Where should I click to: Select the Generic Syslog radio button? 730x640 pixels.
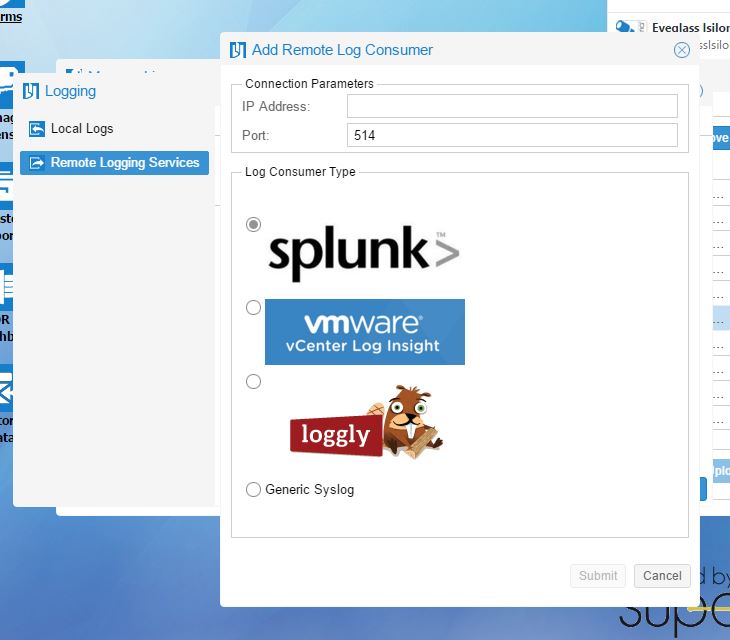pyautogui.click(x=253, y=489)
